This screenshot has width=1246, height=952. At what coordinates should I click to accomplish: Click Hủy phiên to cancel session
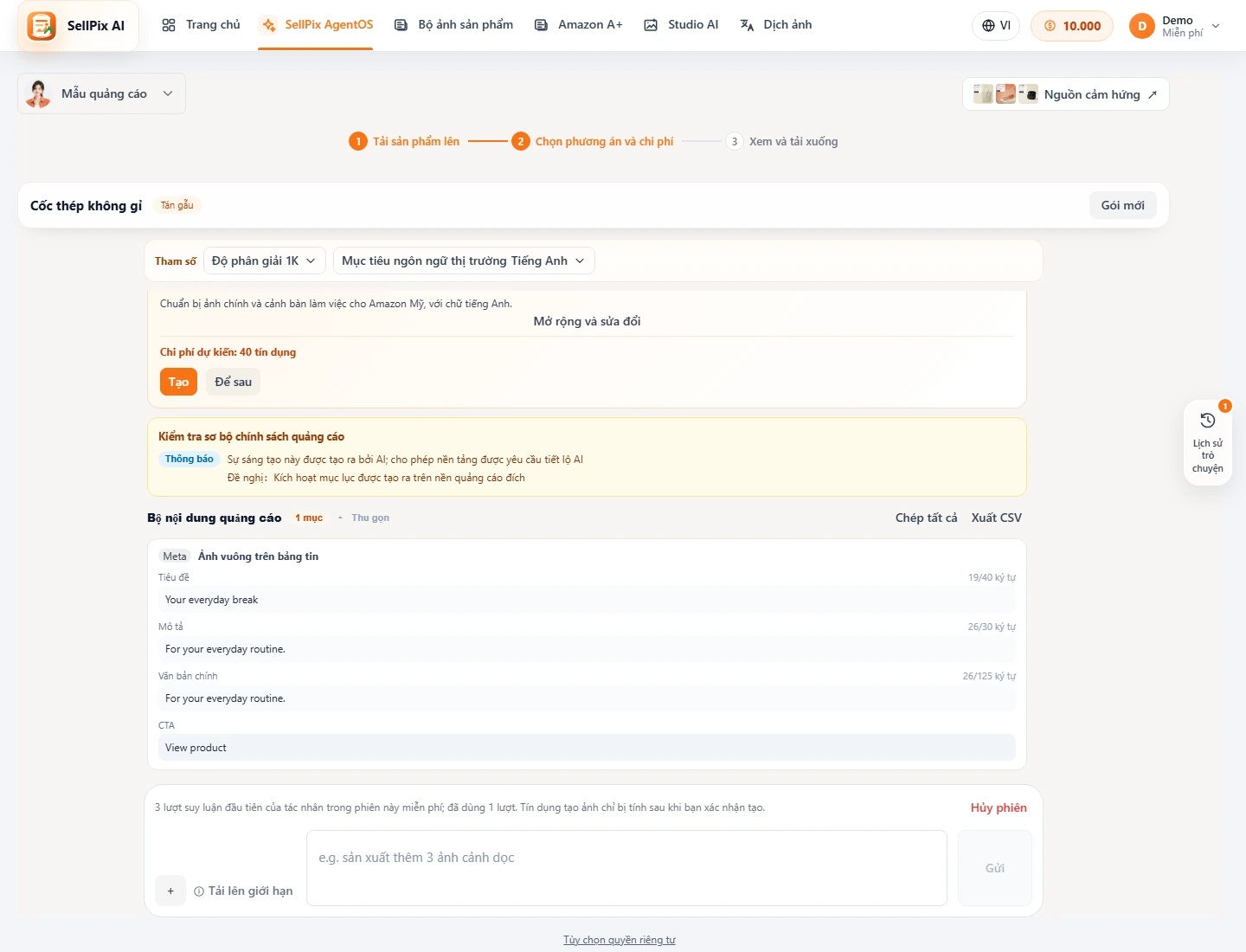coord(999,807)
